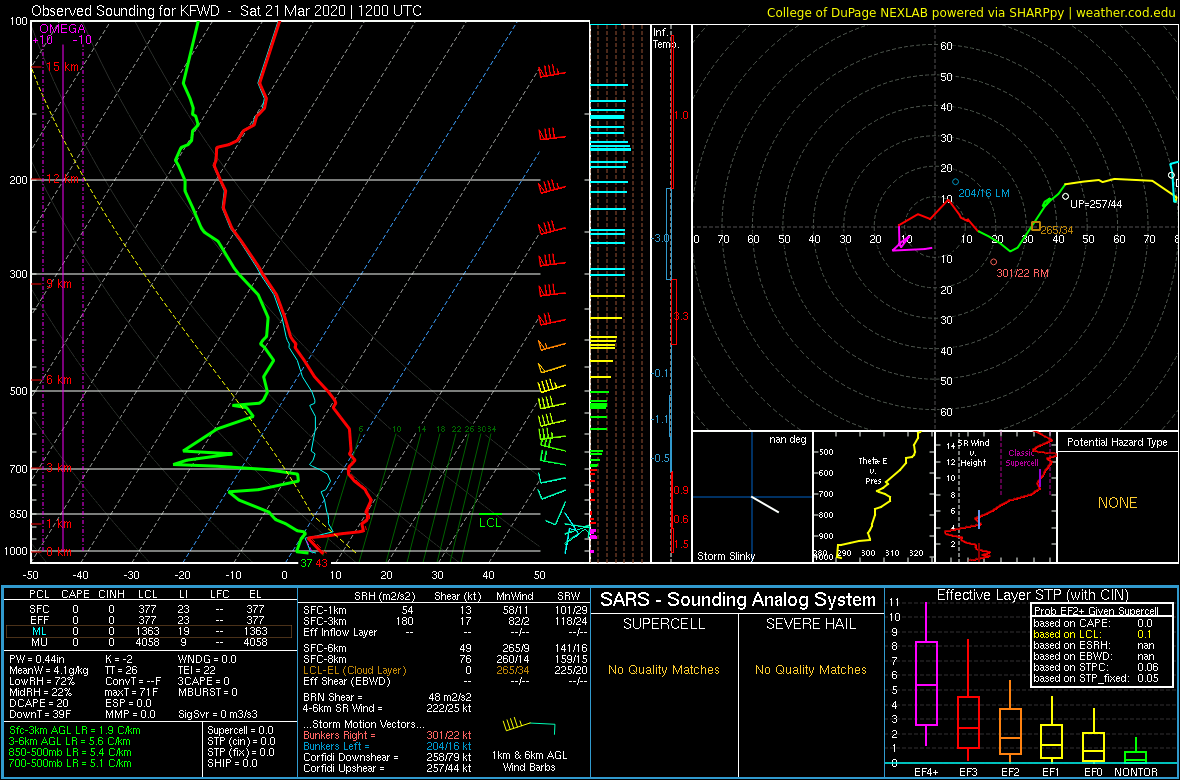Click the Corfidi Upshear vector line
This screenshot has height=780, width=1180.
(388, 768)
